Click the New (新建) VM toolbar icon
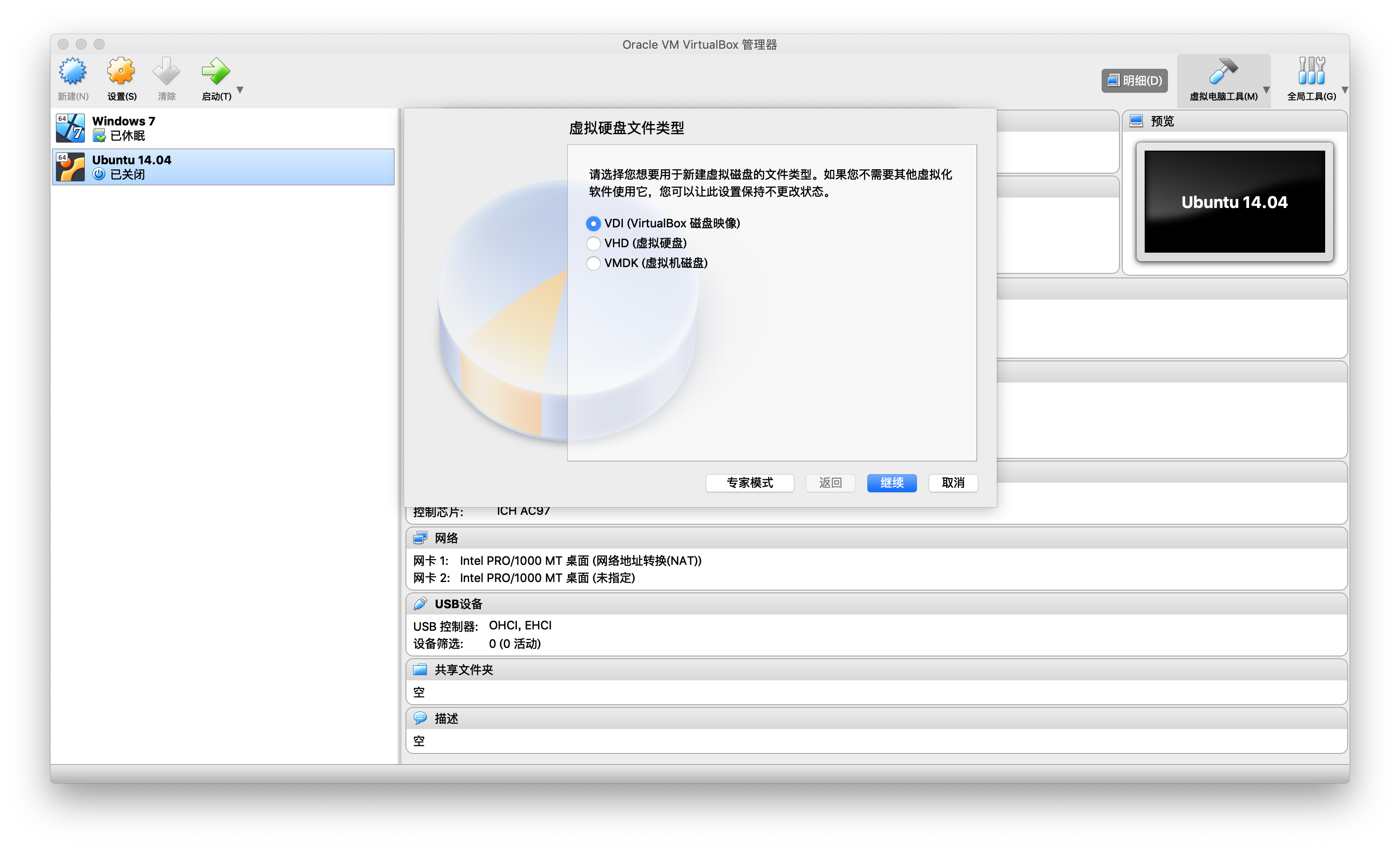The image size is (1400, 850). [x=73, y=72]
